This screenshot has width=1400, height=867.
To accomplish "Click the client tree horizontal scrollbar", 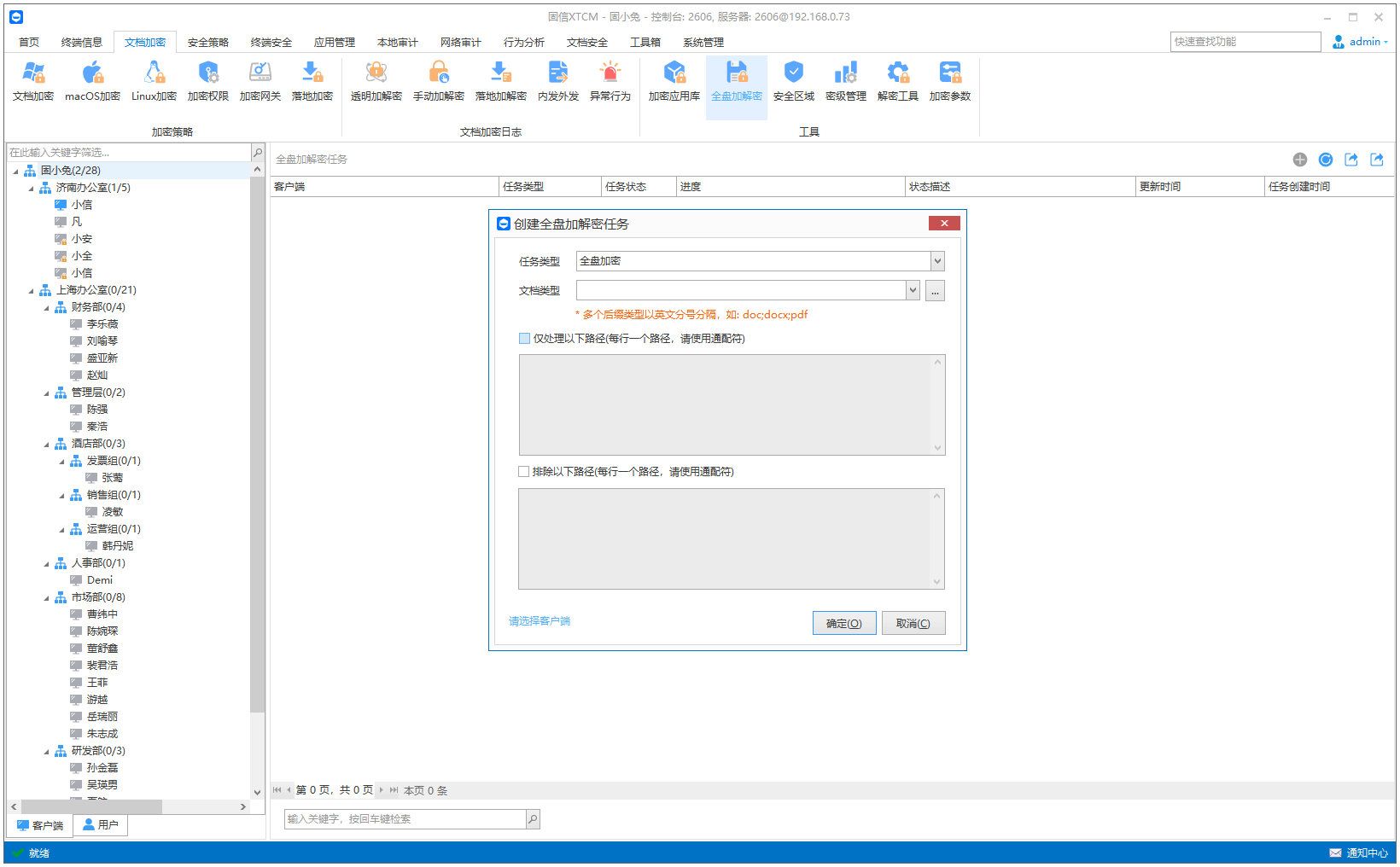I will click(x=128, y=806).
